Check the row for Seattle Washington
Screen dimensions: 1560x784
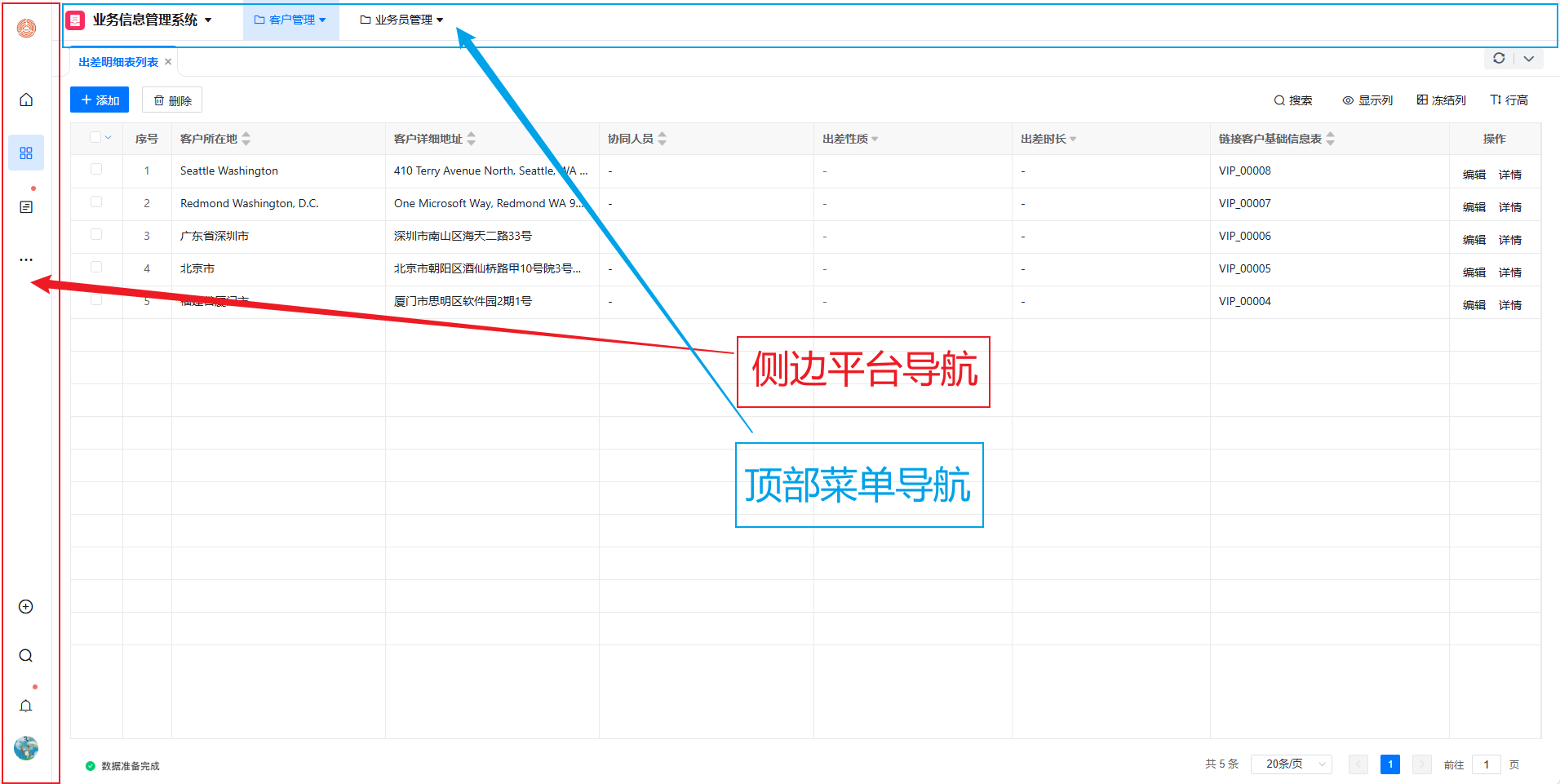coord(96,170)
